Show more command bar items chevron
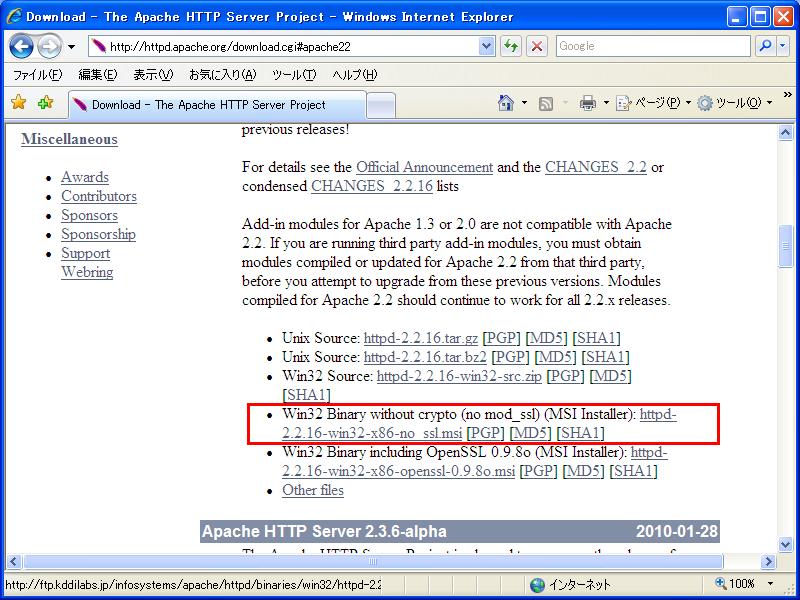Image resolution: width=800 pixels, height=600 pixels. [787, 94]
